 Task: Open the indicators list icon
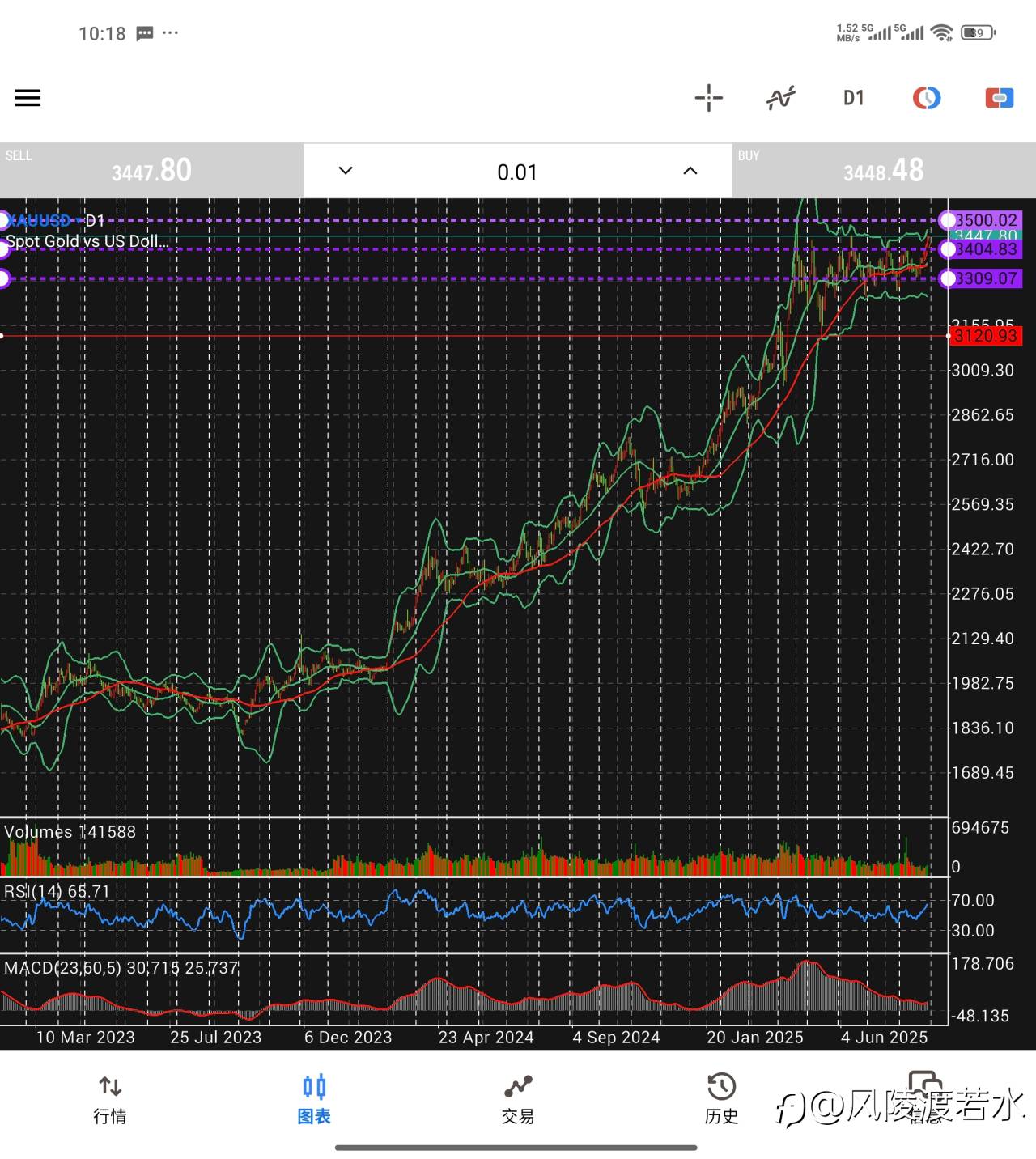(x=781, y=98)
